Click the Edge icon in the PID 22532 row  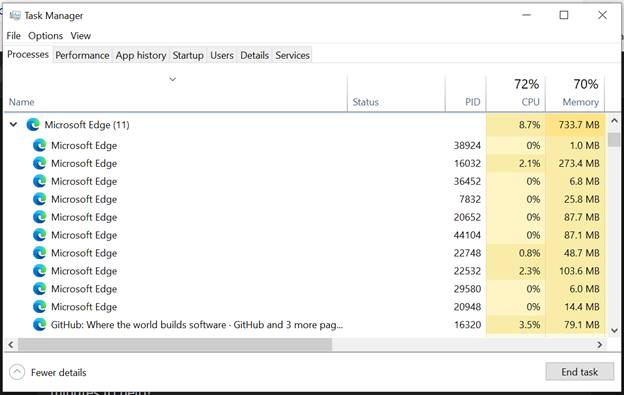[39, 271]
